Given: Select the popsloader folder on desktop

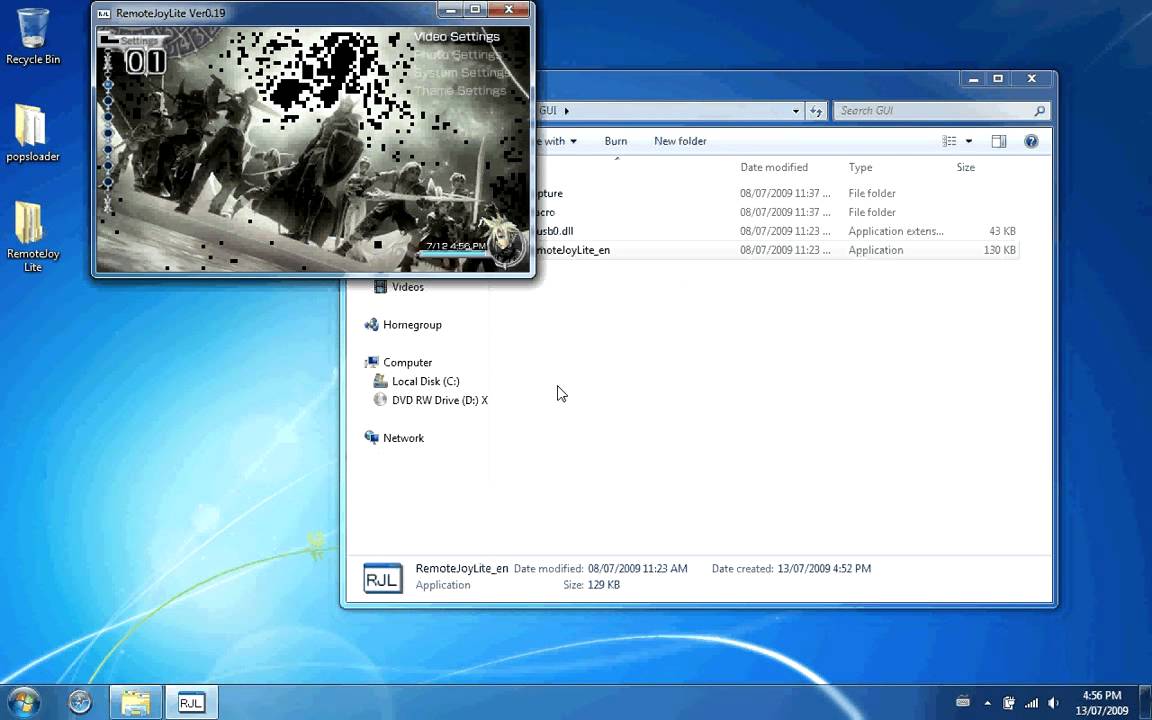Looking at the screenshot, I should coord(32,133).
